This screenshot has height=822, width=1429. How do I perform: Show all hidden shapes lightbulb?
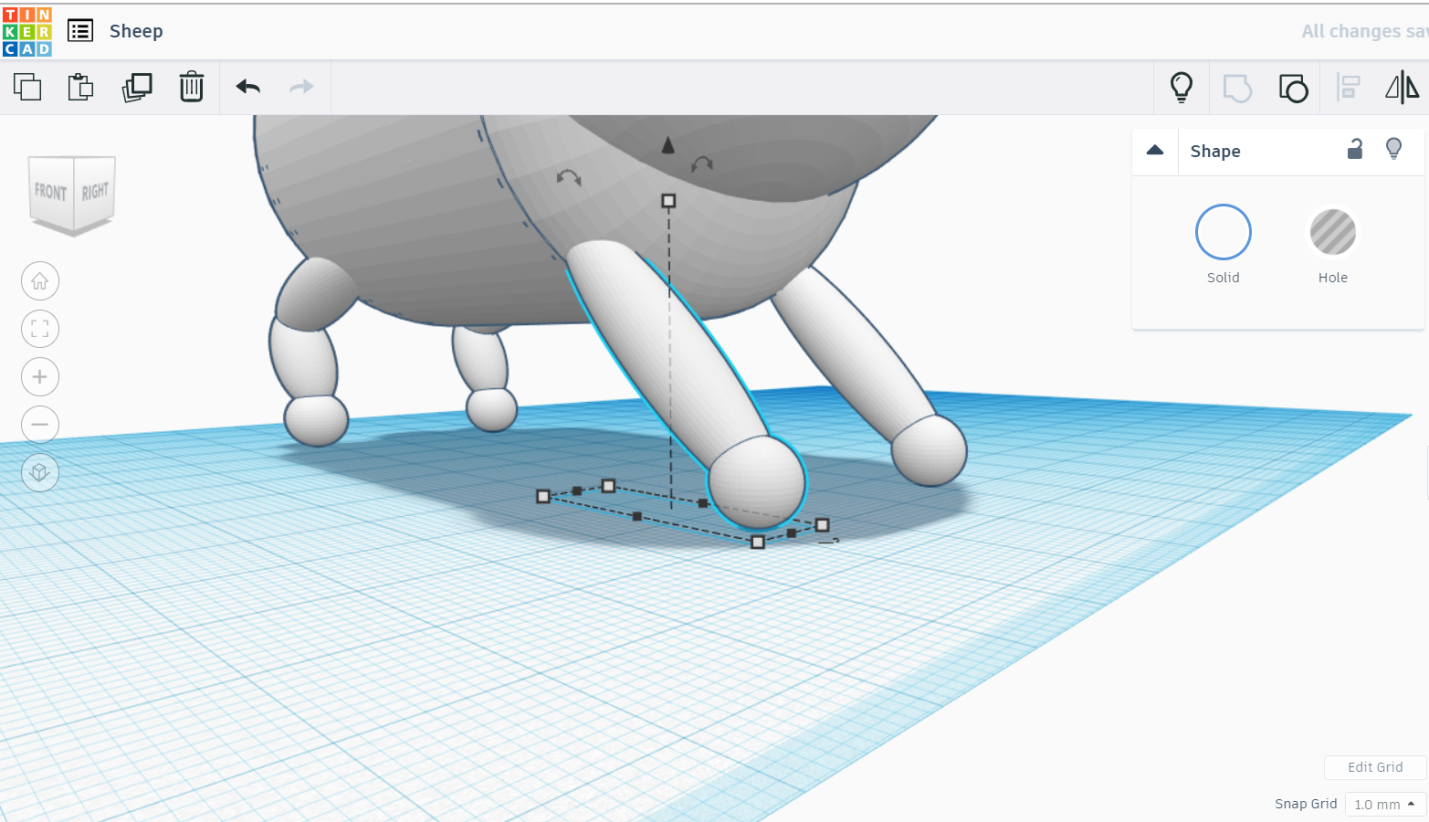click(x=1182, y=88)
